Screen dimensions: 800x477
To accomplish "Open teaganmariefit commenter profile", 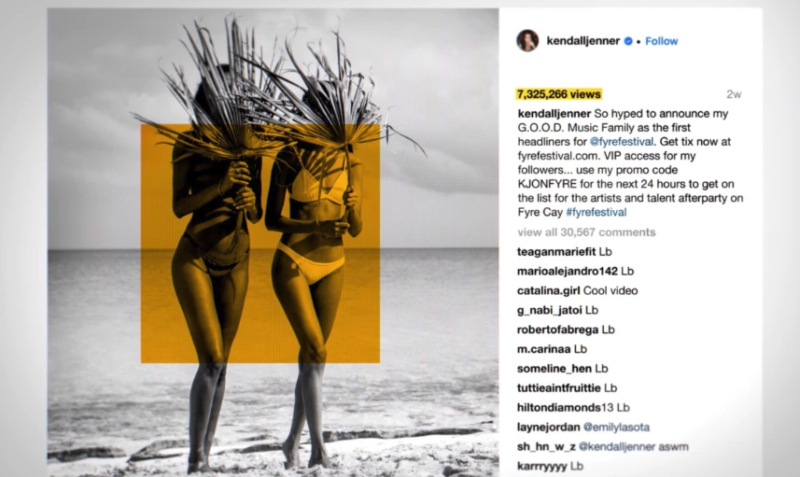I will click(556, 252).
